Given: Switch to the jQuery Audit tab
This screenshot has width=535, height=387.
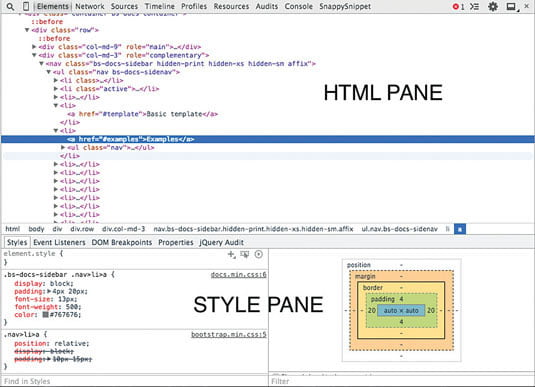Looking at the screenshot, I should [221, 242].
